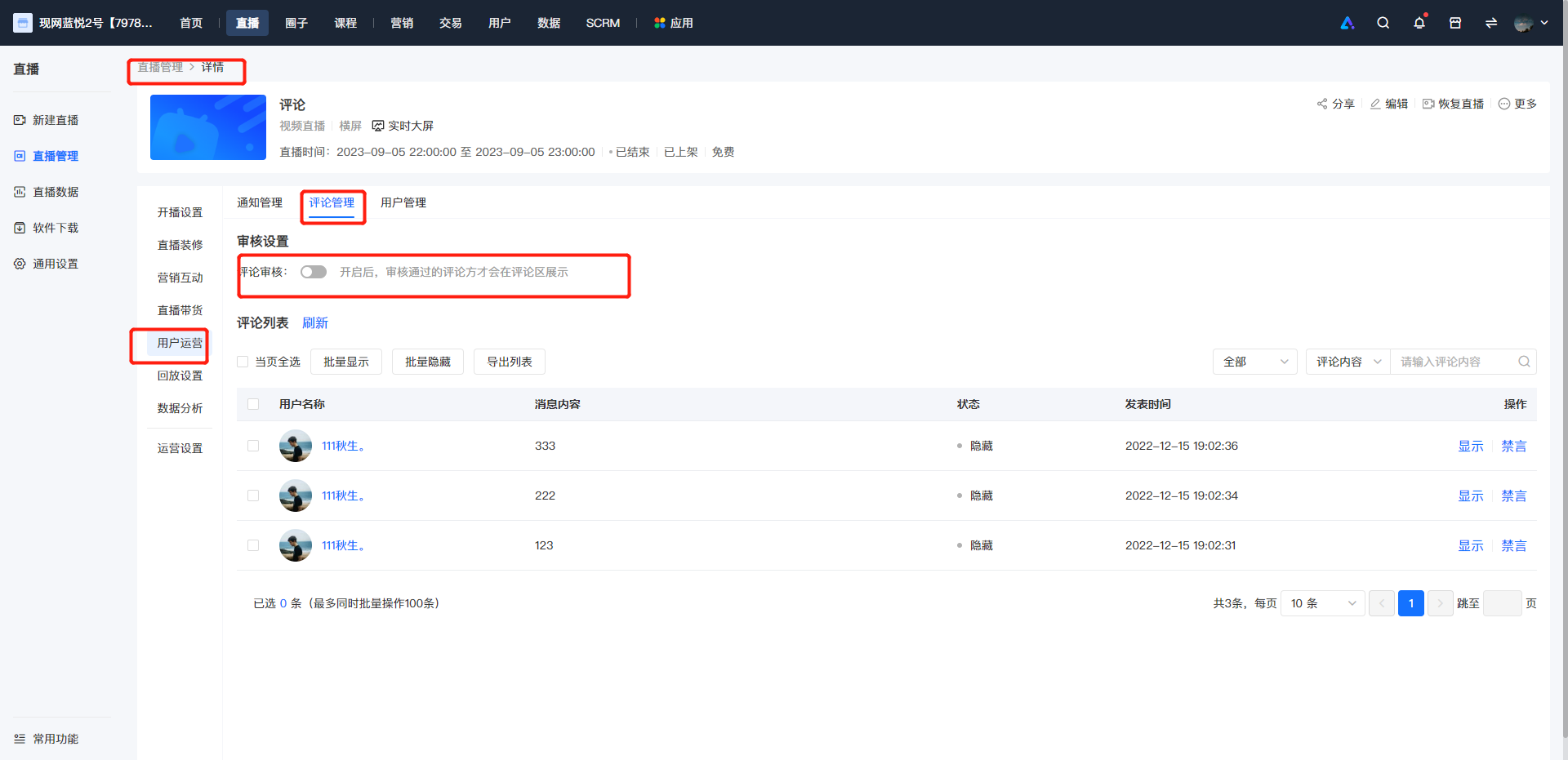Click the pencil 编辑 edit icon
This screenshot has height=760, width=1568.
(x=1375, y=104)
